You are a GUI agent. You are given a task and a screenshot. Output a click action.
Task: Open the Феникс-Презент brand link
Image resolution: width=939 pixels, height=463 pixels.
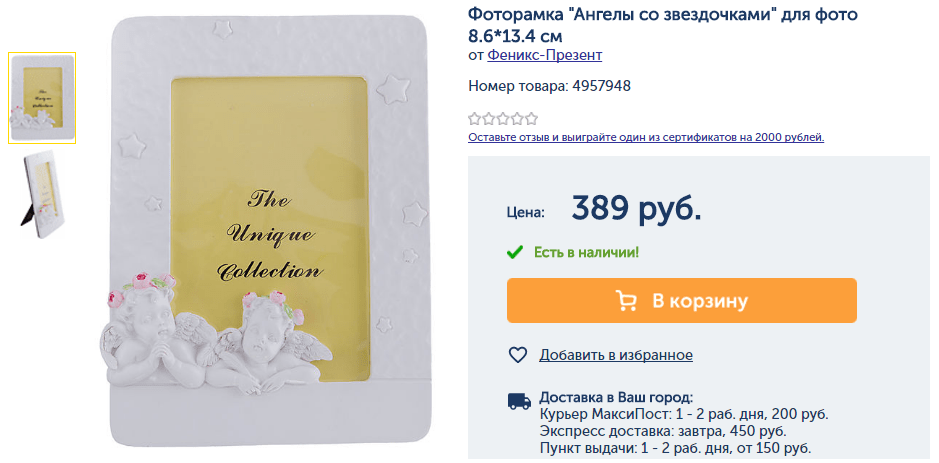[x=544, y=56]
